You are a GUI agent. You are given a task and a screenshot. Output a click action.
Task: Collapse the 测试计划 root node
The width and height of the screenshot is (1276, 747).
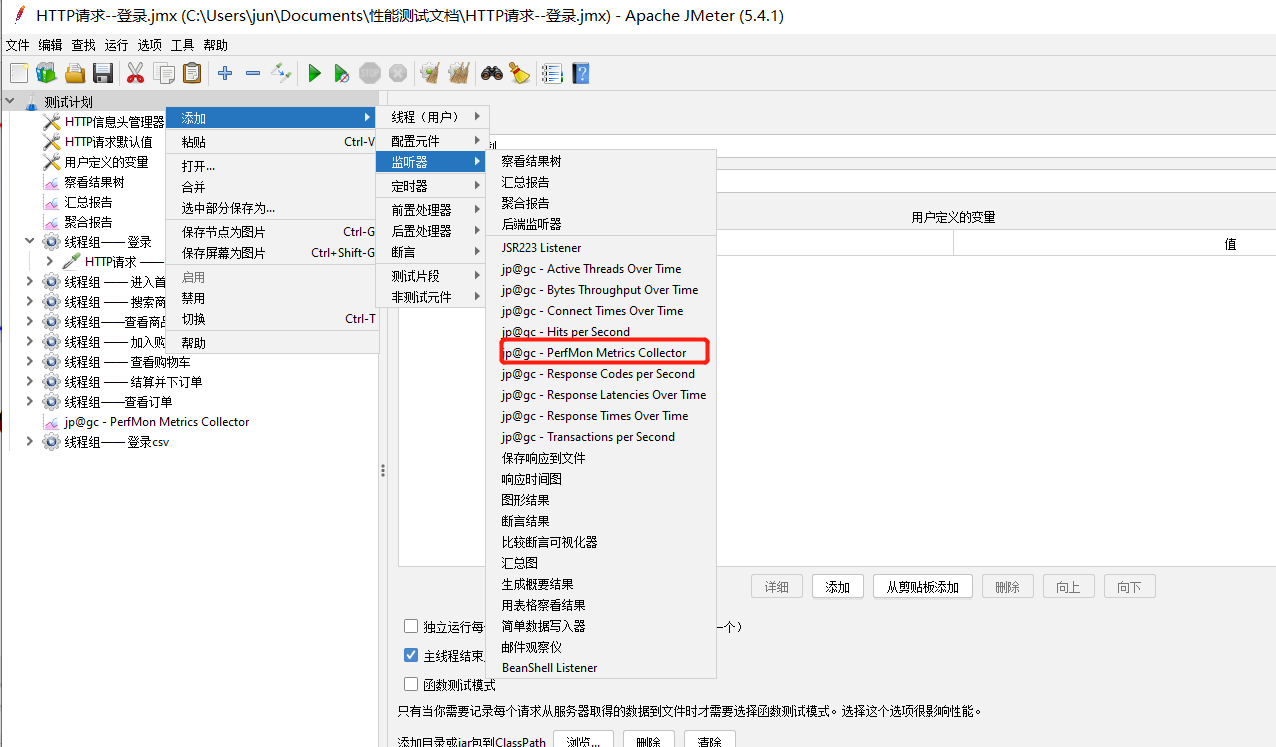[x=10, y=102]
